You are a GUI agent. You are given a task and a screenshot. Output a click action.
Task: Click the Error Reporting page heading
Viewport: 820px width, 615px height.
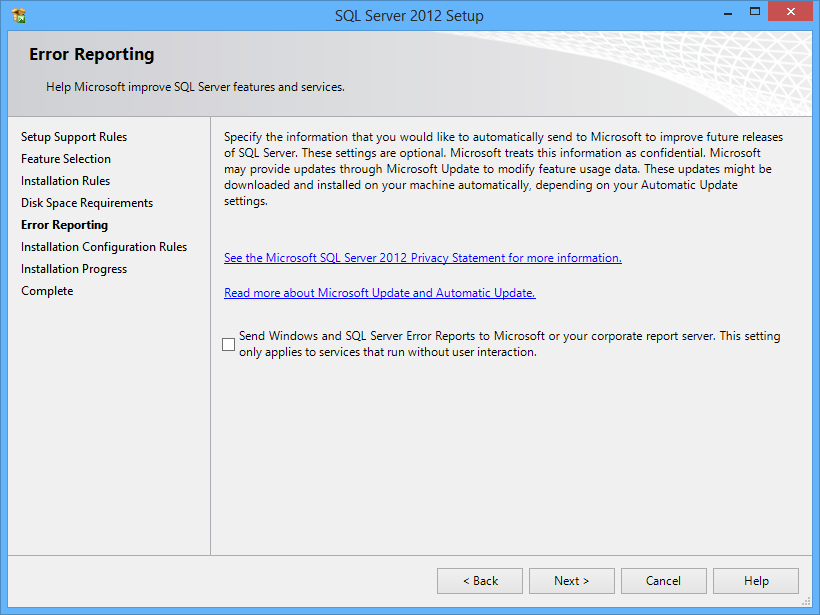pos(92,54)
